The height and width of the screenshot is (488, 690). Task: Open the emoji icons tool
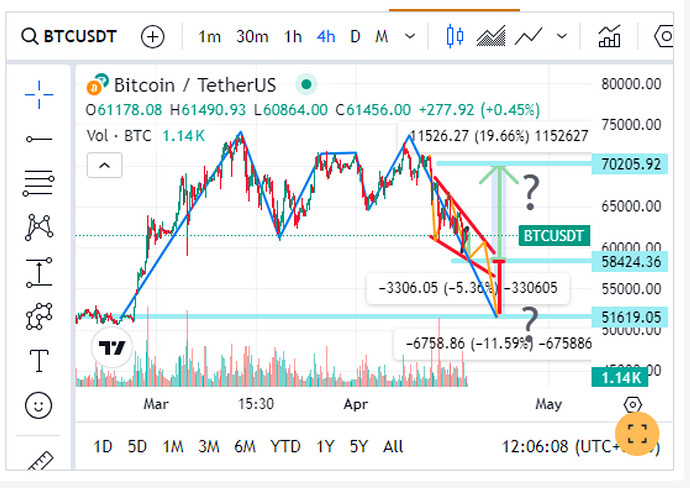point(39,405)
